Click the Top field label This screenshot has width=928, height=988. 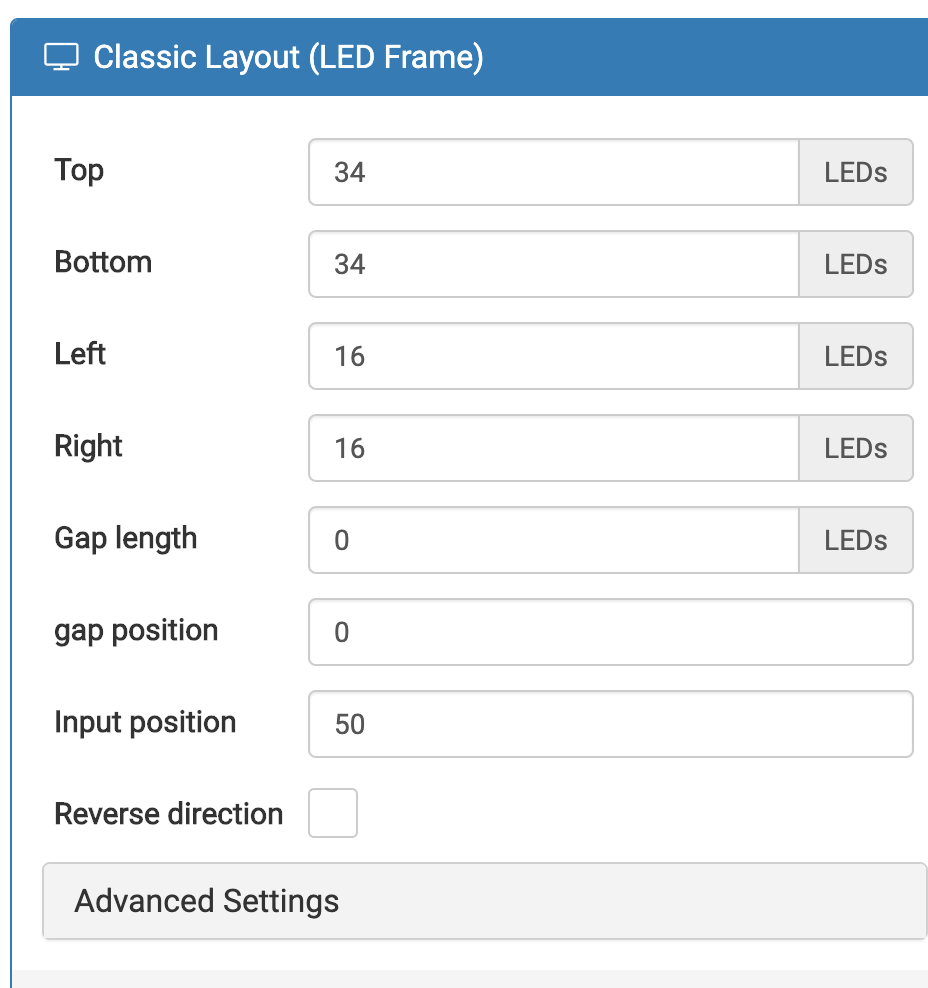click(x=79, y=170)
